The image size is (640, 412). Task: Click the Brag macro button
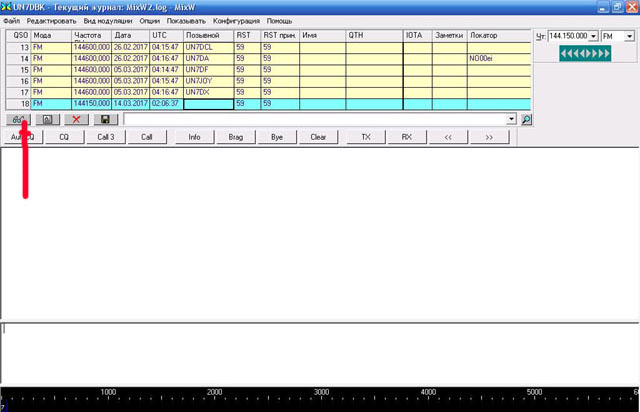[236, 137]
